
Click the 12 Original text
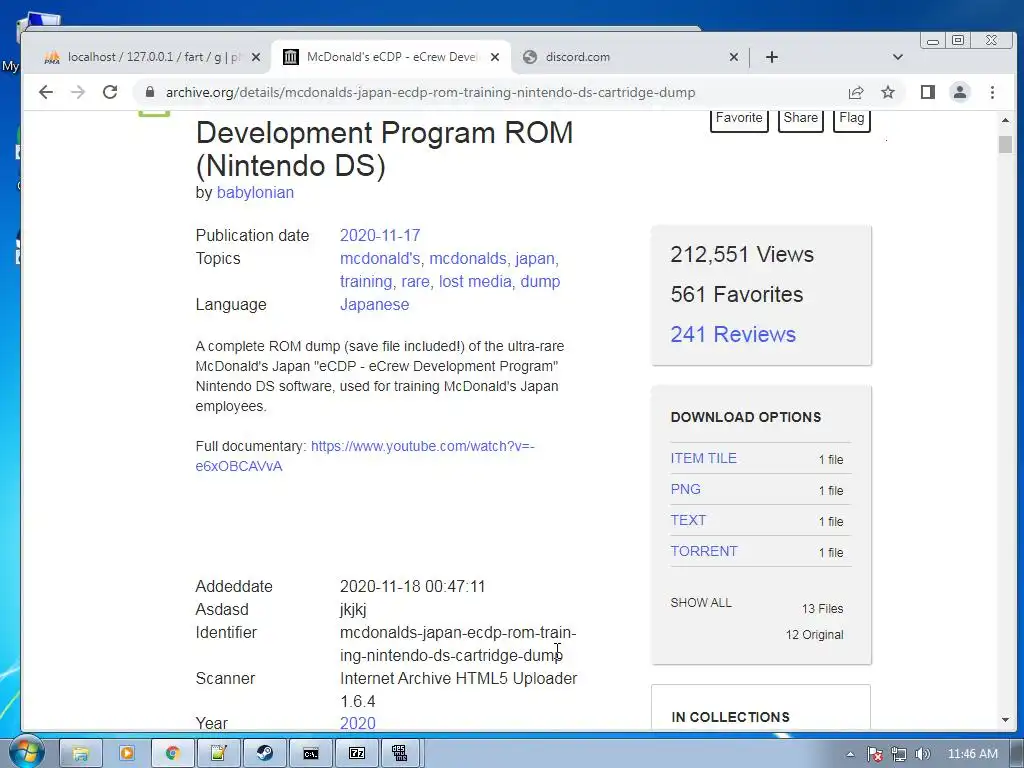tap(814, 635)
